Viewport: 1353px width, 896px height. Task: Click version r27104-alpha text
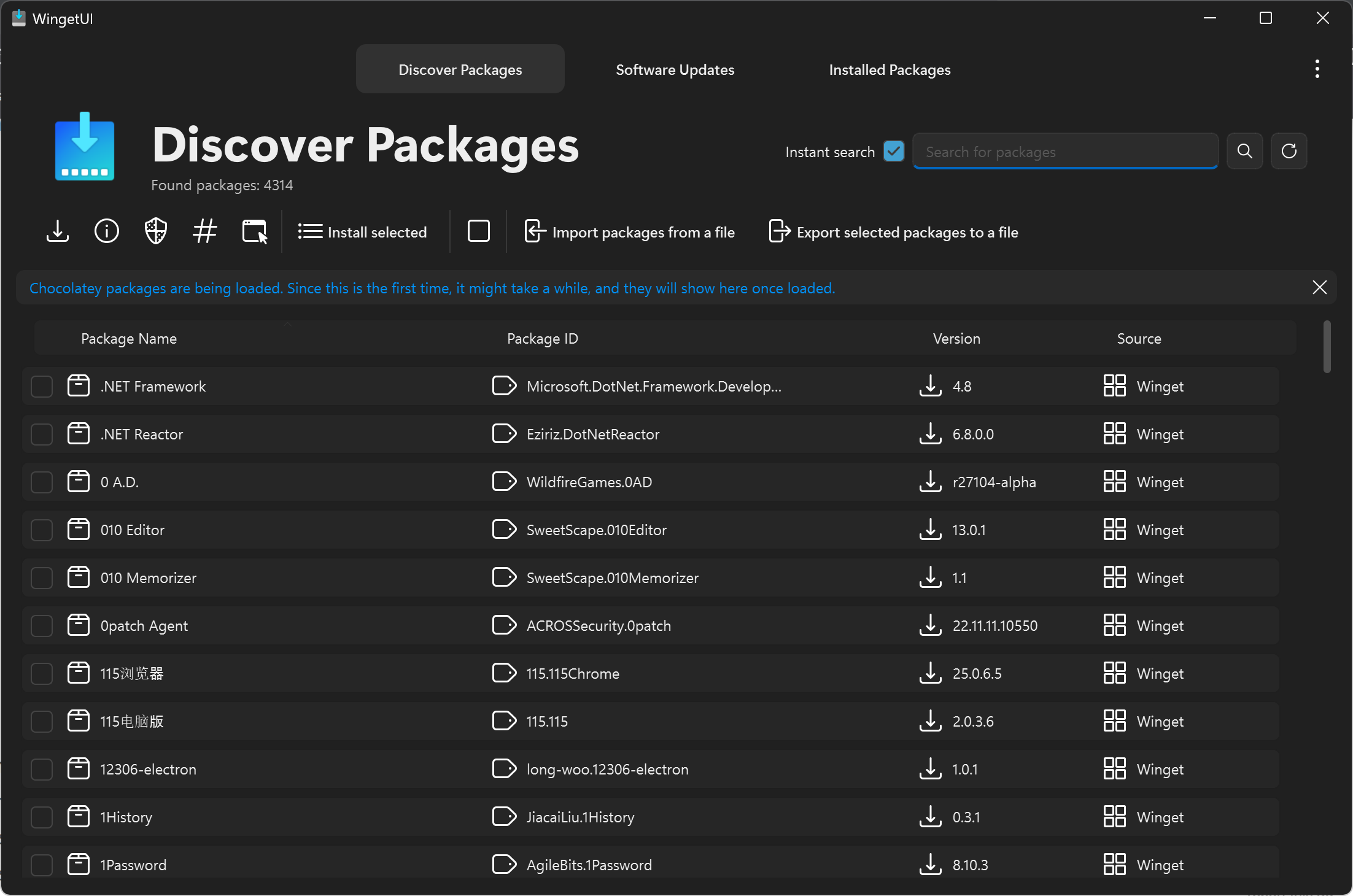[x=994, y=482]
